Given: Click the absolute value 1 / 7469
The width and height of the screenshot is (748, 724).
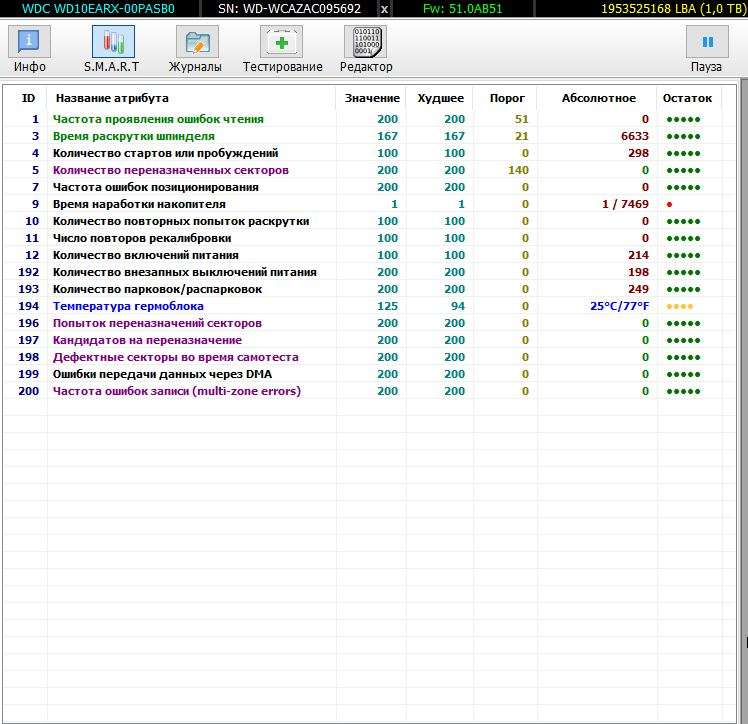Looking at the screenshot, I should coord(625,204).
